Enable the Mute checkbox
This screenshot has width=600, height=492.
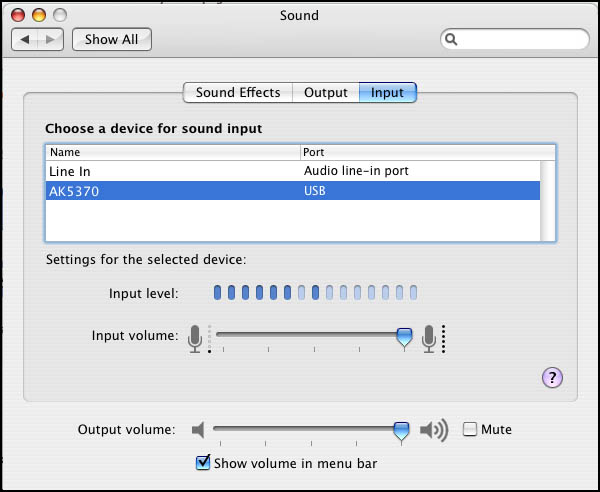click(470, 430)
